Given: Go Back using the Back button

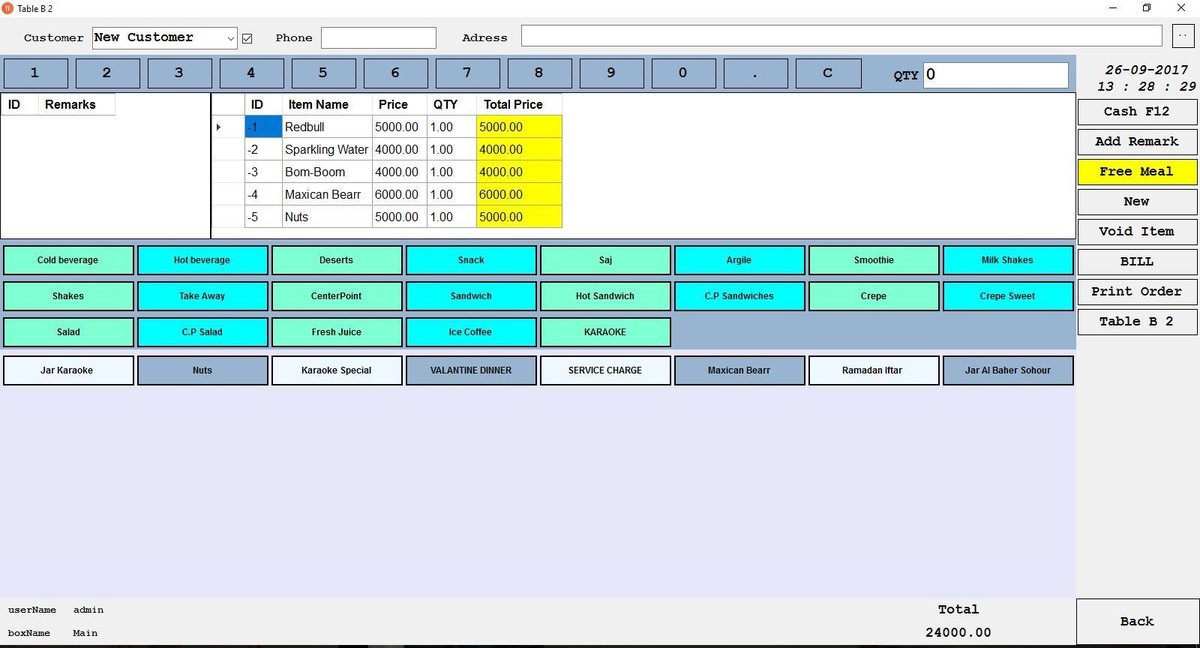Looking at the screenshot, I should coord(1137,621).
